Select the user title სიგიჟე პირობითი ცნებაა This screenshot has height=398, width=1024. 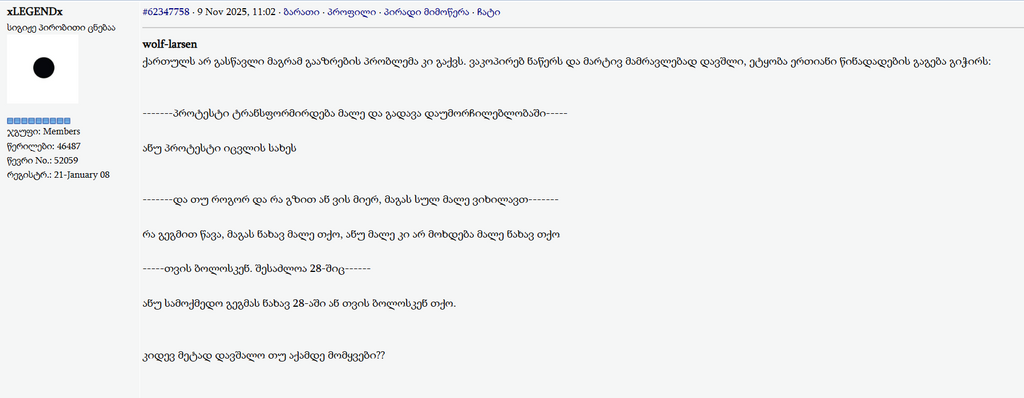tap(61, 27)
